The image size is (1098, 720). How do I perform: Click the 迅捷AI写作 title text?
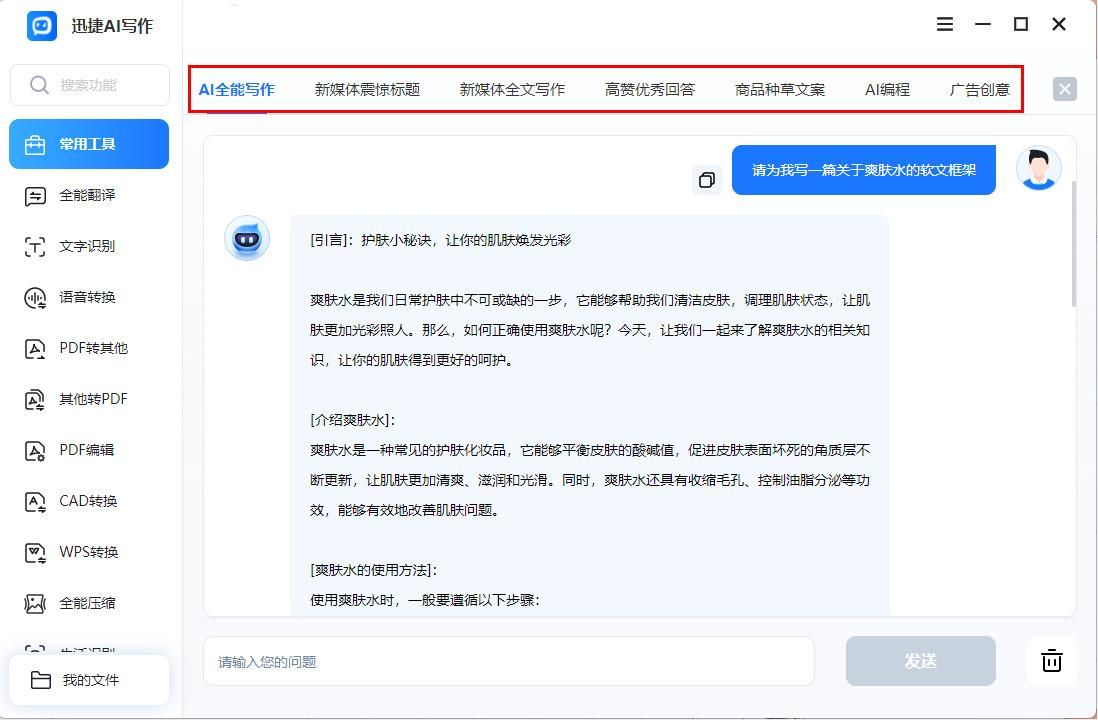click(112, 26)
